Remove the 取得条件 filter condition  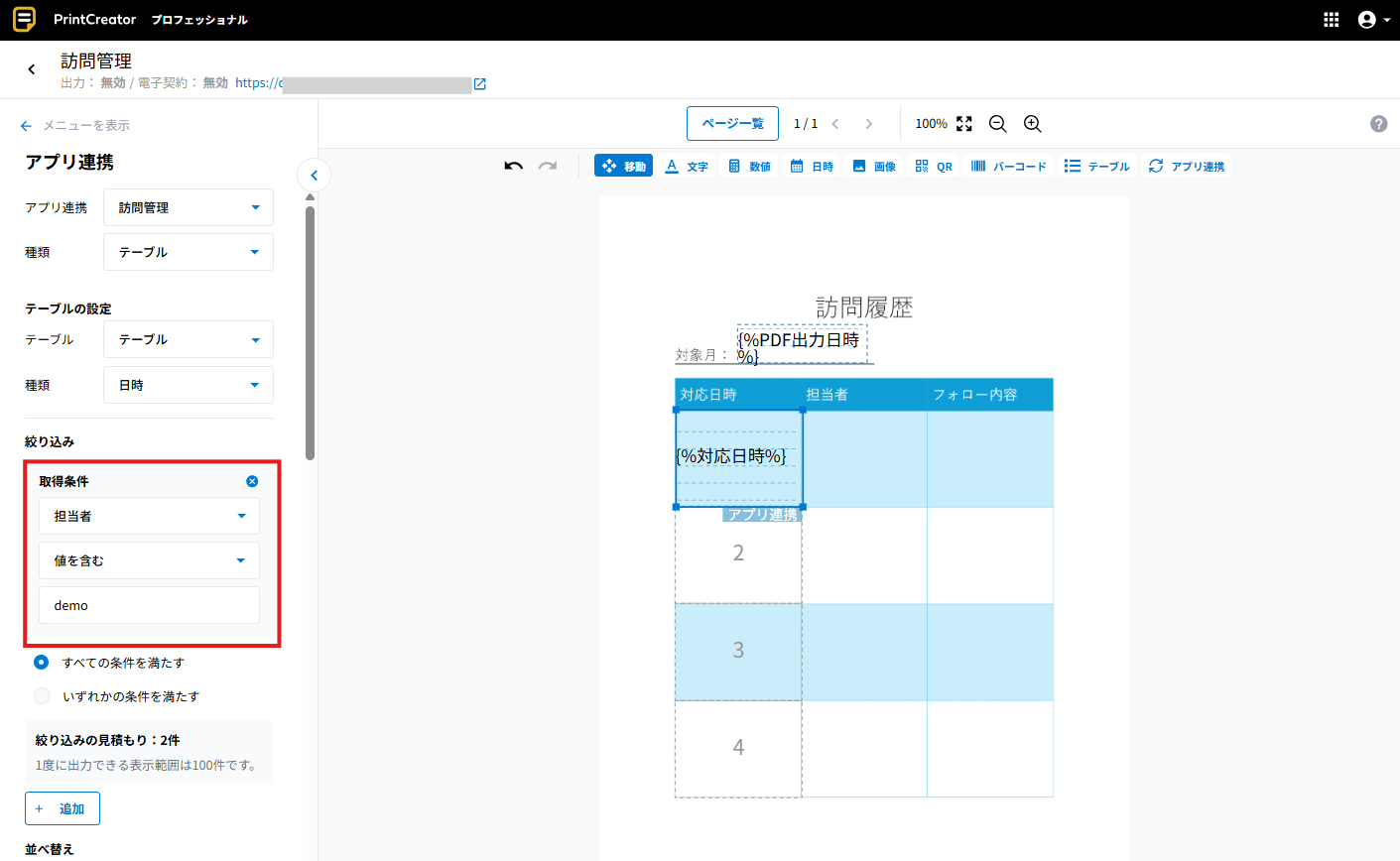pyautogui.click(x=252, y=481)
